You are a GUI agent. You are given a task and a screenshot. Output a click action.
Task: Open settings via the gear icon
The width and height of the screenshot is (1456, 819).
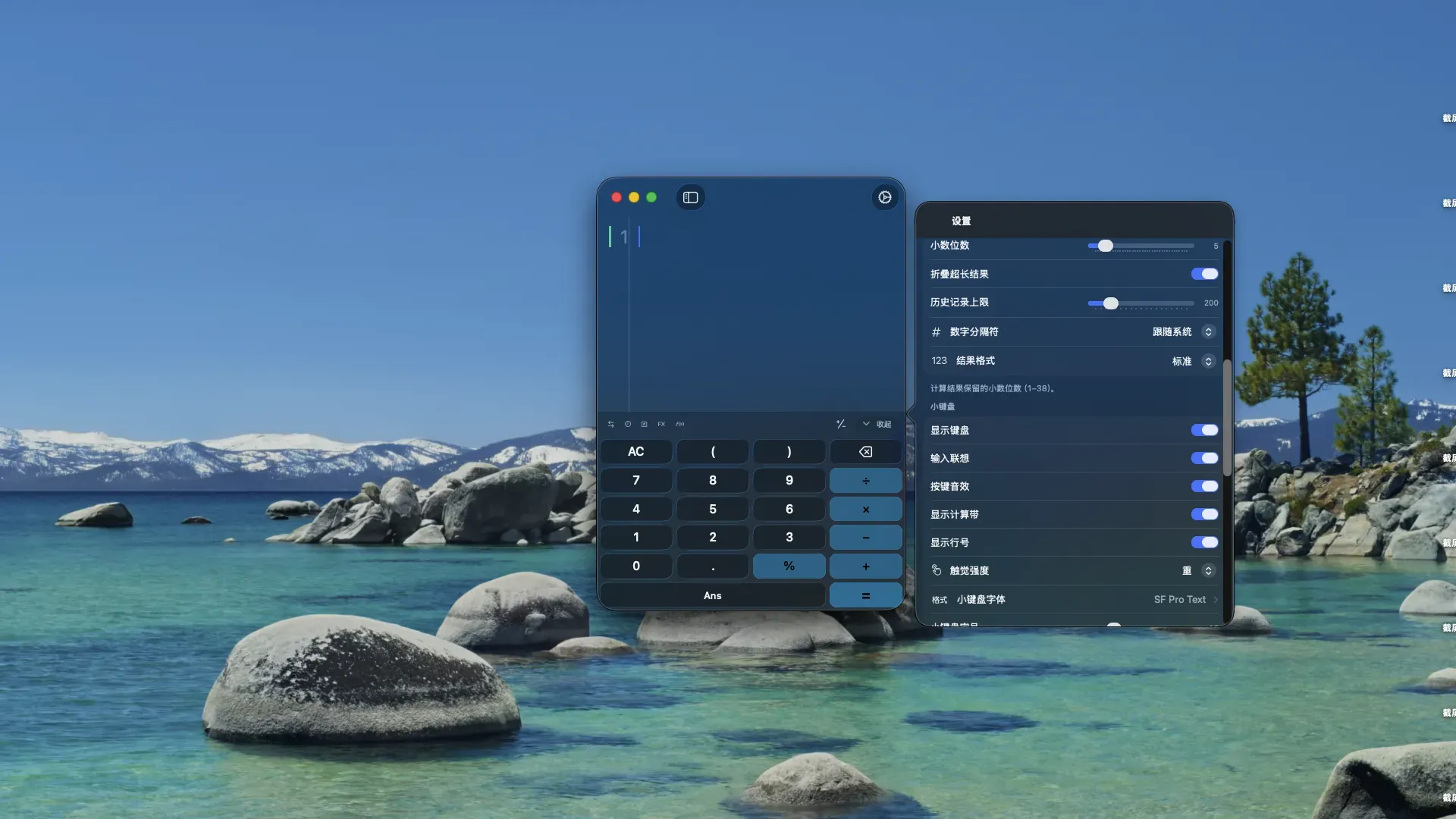[x=884, y=197]
